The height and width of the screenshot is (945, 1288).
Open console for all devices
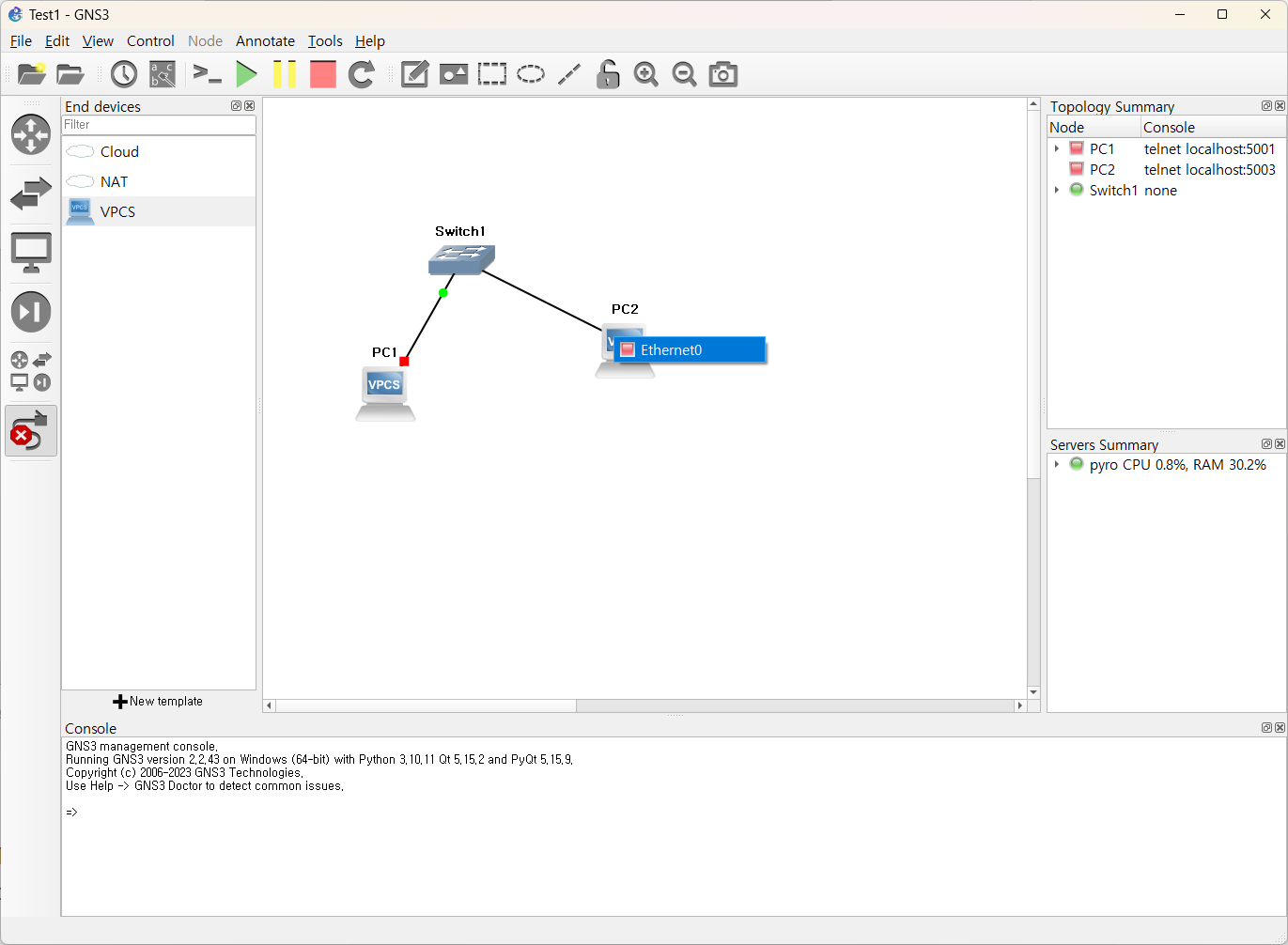pyautogui.click(x=207, y=74)
